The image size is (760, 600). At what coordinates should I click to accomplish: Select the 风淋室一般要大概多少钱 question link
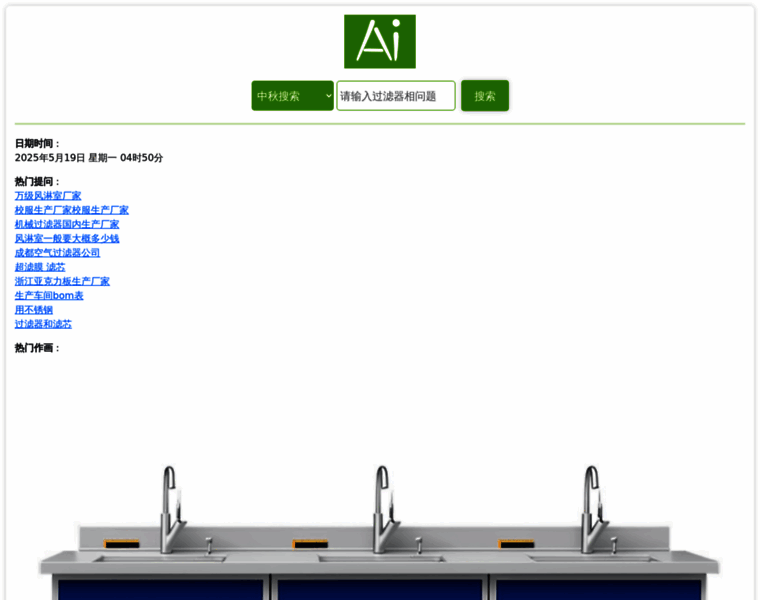[x=67, y=238]
